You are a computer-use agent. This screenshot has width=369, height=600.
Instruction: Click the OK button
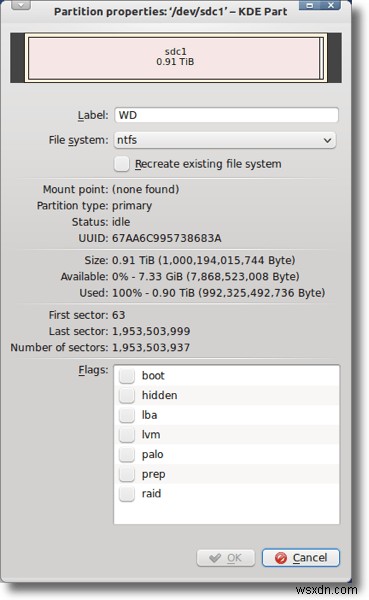tap(226, 558)
